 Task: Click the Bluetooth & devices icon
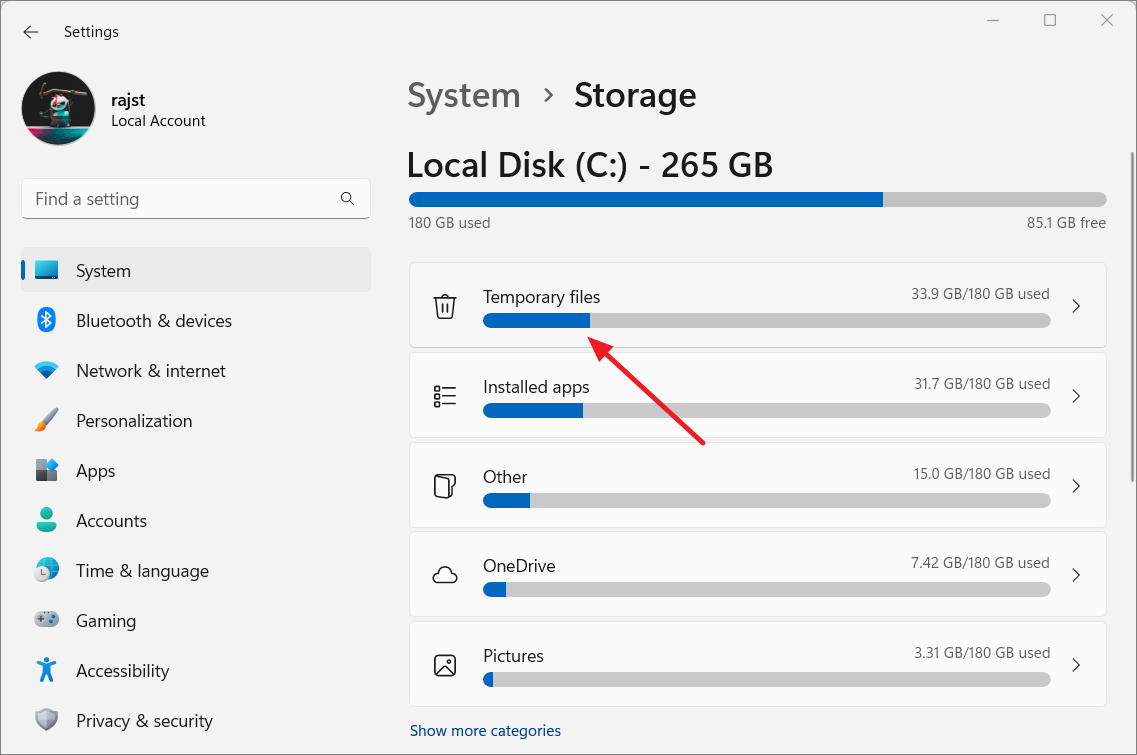click(x=46, y=320)
